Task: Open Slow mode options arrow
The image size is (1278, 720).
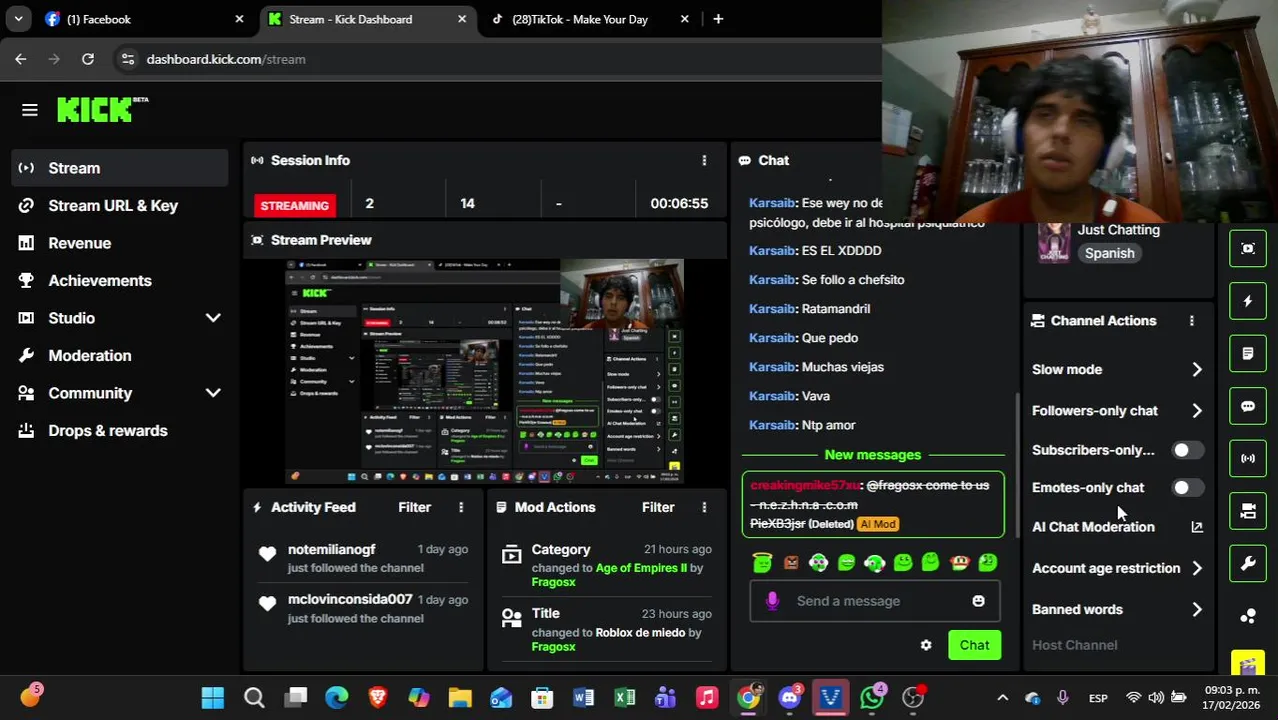Action: tap(1197, 370)
